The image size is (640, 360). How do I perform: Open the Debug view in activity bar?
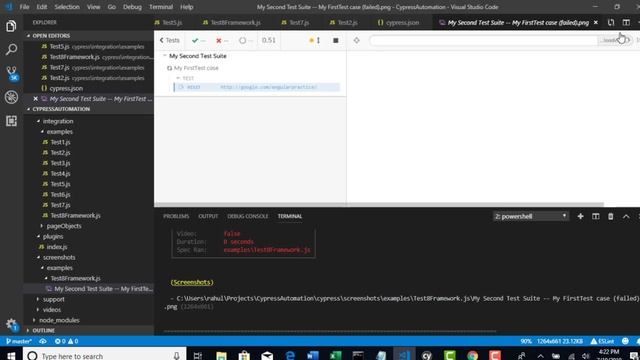[11, 97]
